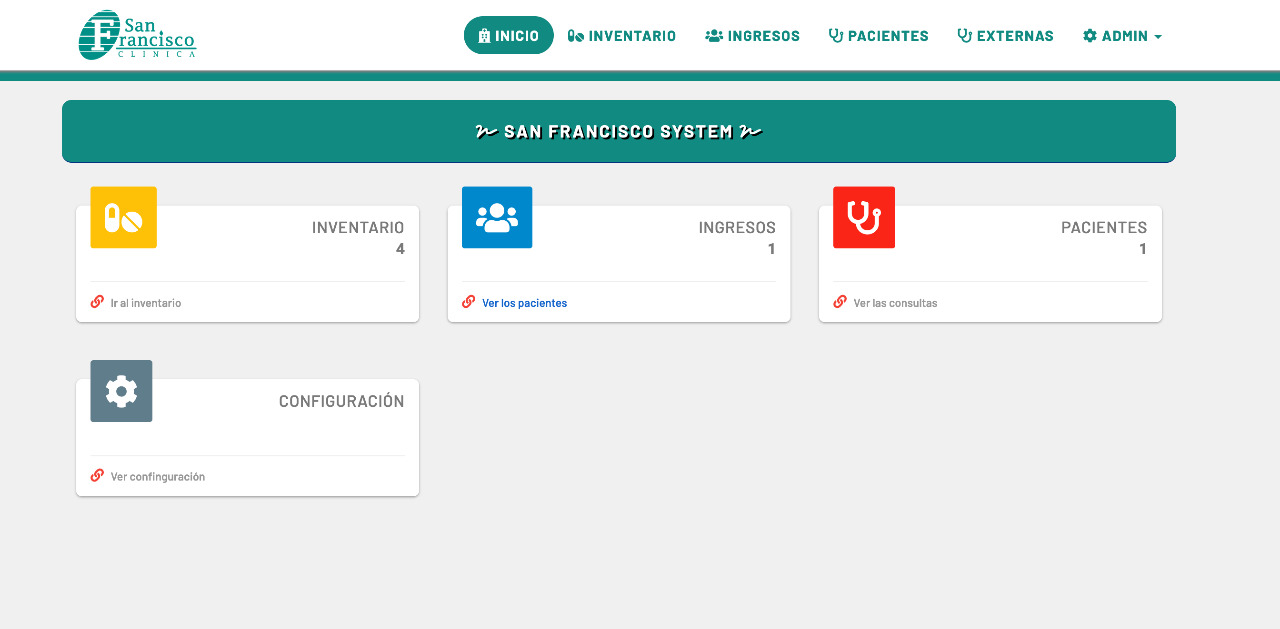Click the red stethoscope Pacientes icon
This screenshot has width=1280, height=629.
pos(863,217)
